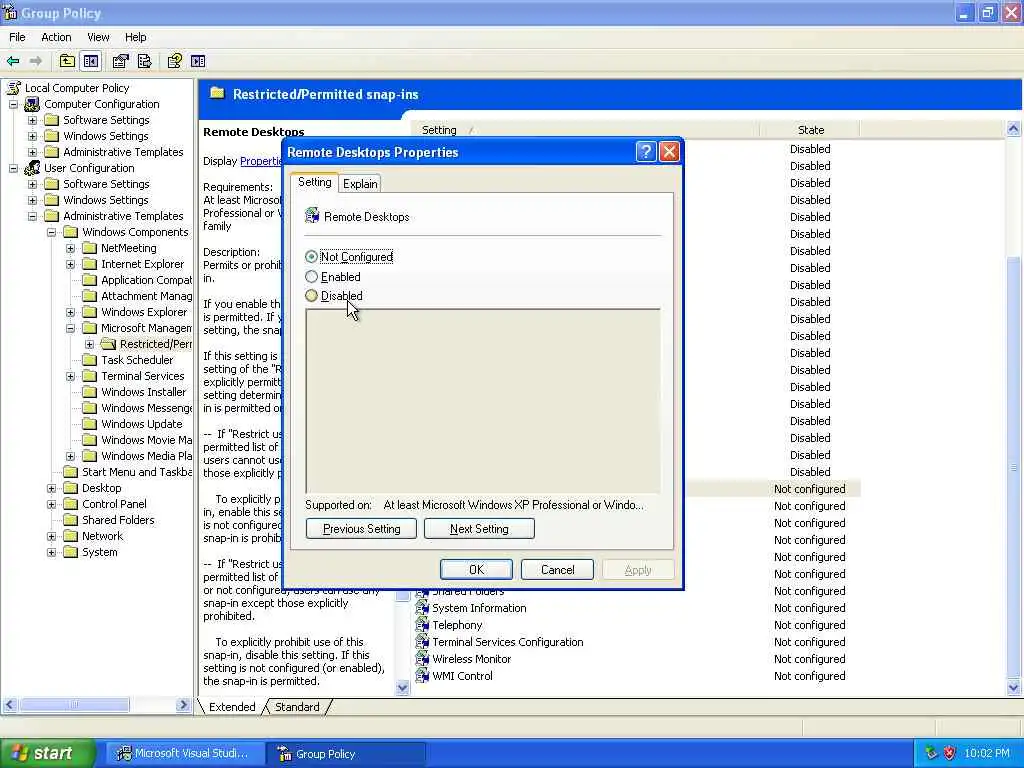Expand the Terminal Services node
This screenshot has width=1024, height=768.
pyautogui.click(x=71, y=376)
